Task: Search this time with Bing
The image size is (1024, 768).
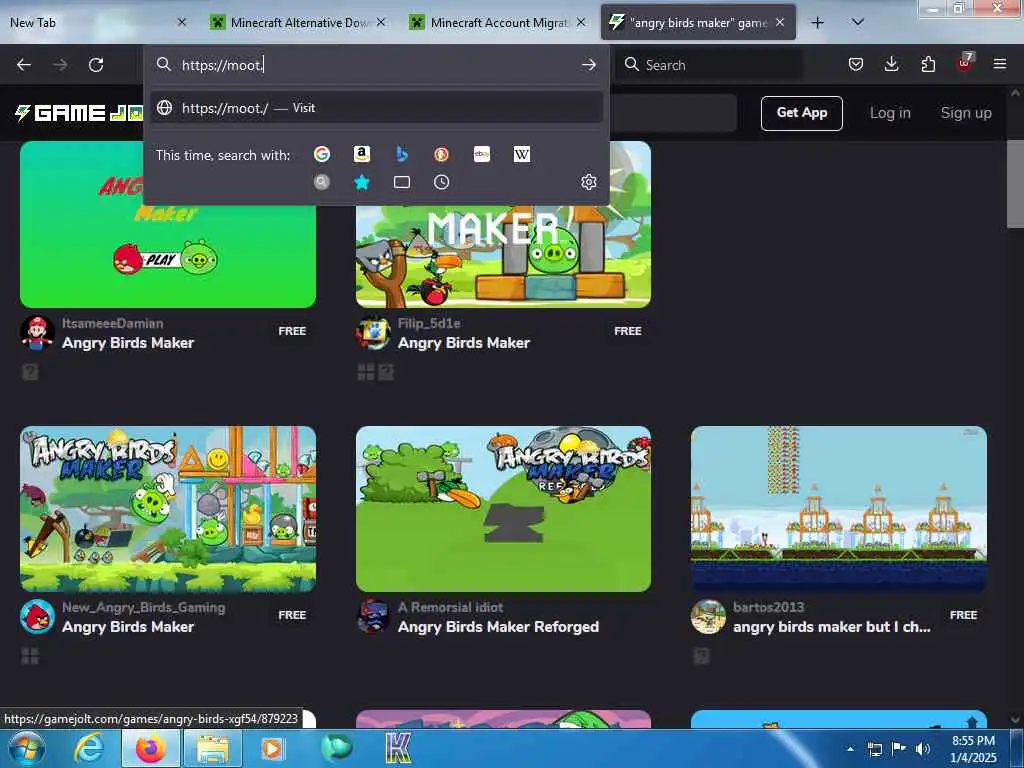Action: coord(402,154)
